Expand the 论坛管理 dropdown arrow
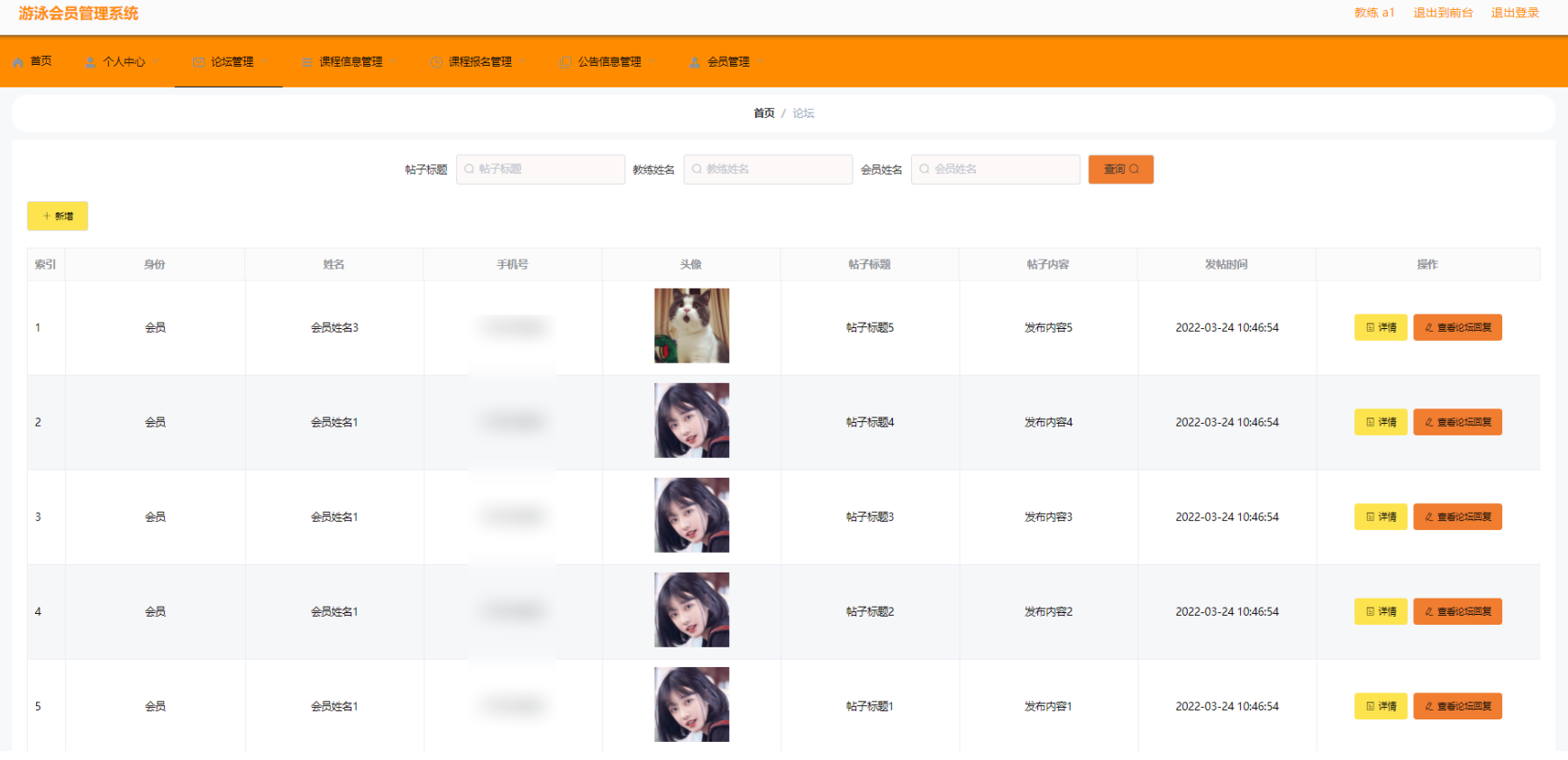This screenshot has height=760, width=1568. pos(265,62)
